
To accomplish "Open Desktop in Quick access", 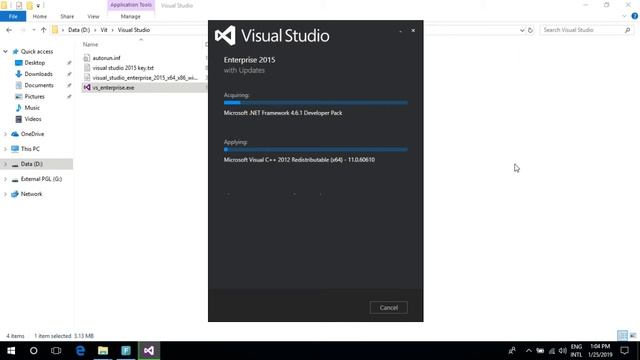I will [35, 63].
